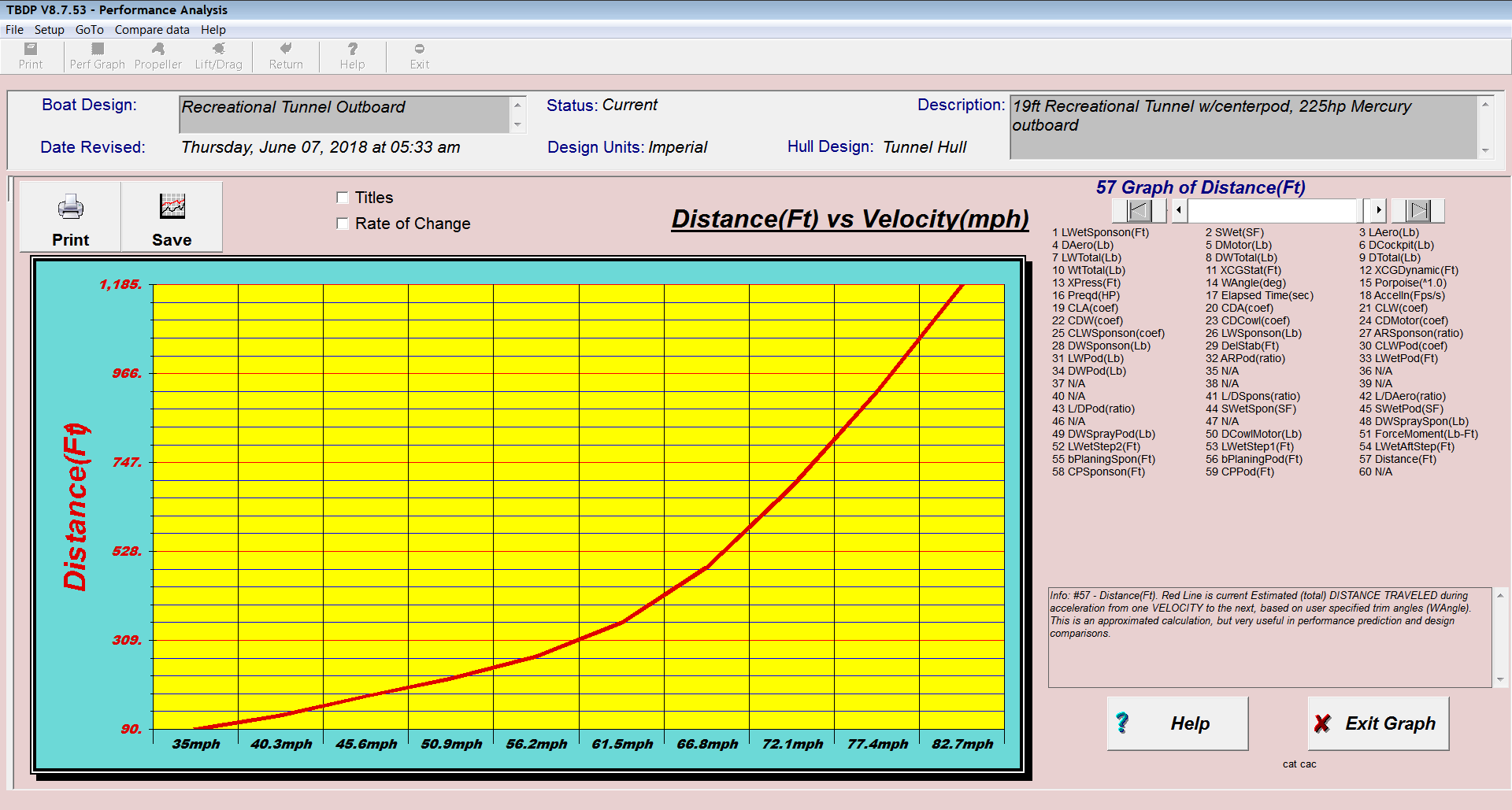
Task: Jump to first graph using skip-back button
Action: point(1139,210)
